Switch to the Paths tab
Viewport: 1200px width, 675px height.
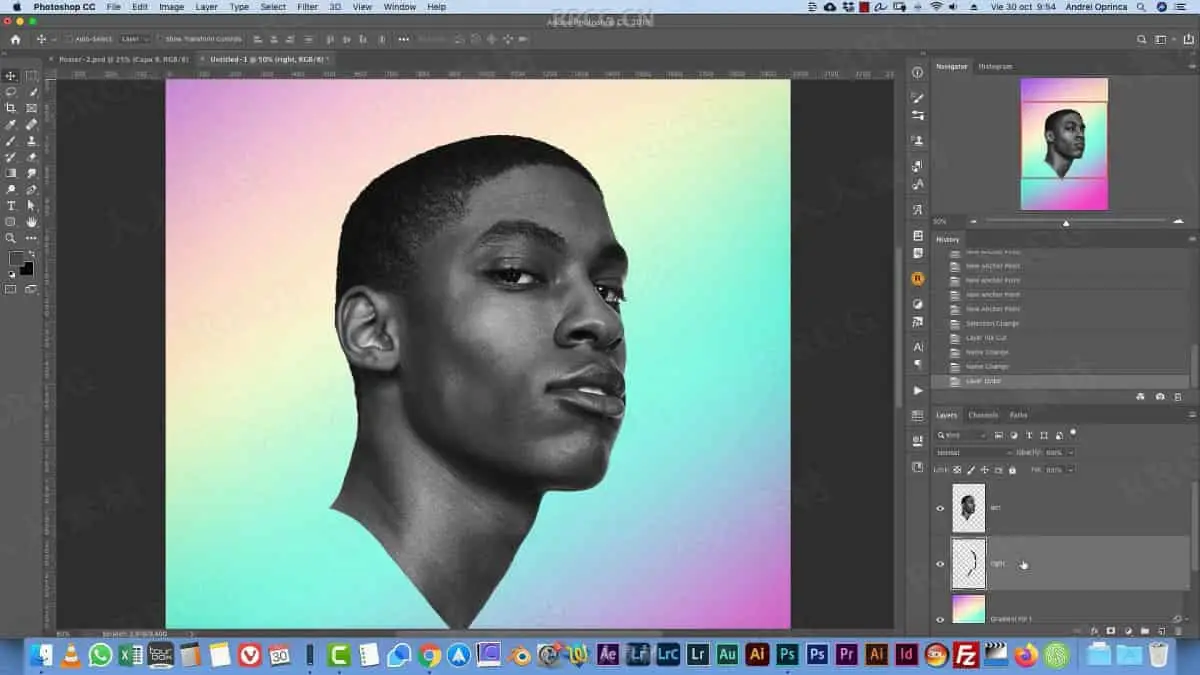point(1018,415)
